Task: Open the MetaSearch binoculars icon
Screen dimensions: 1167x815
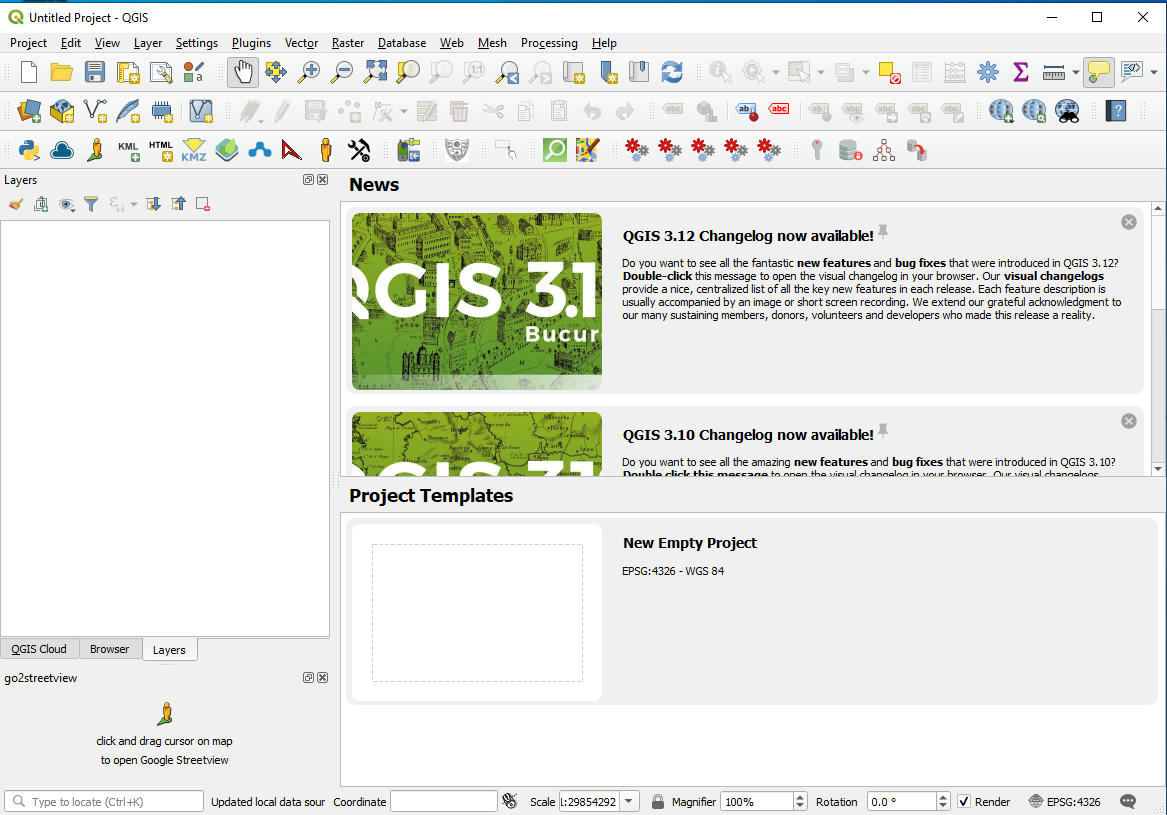Action: click(x=1067, y=111)
